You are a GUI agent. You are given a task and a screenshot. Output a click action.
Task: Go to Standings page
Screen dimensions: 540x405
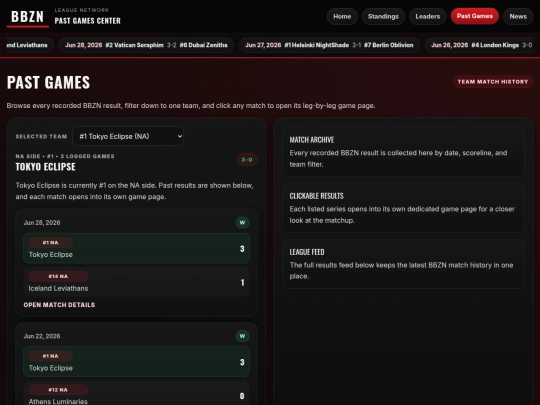tap(383, 17)
